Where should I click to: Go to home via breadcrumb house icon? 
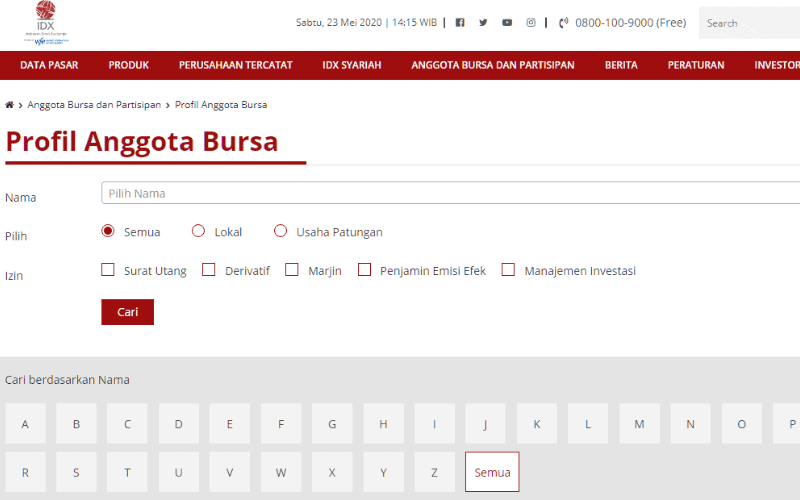point(9,105)
